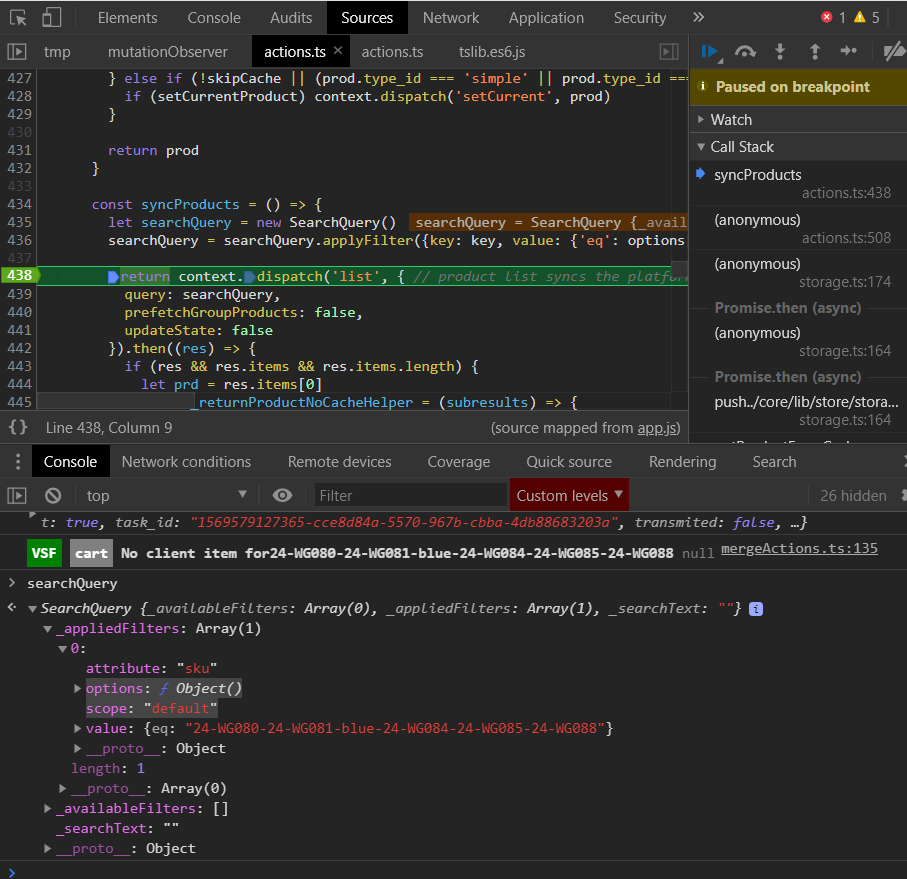
Task: Open the Audits tab
Action: (291, 18)
